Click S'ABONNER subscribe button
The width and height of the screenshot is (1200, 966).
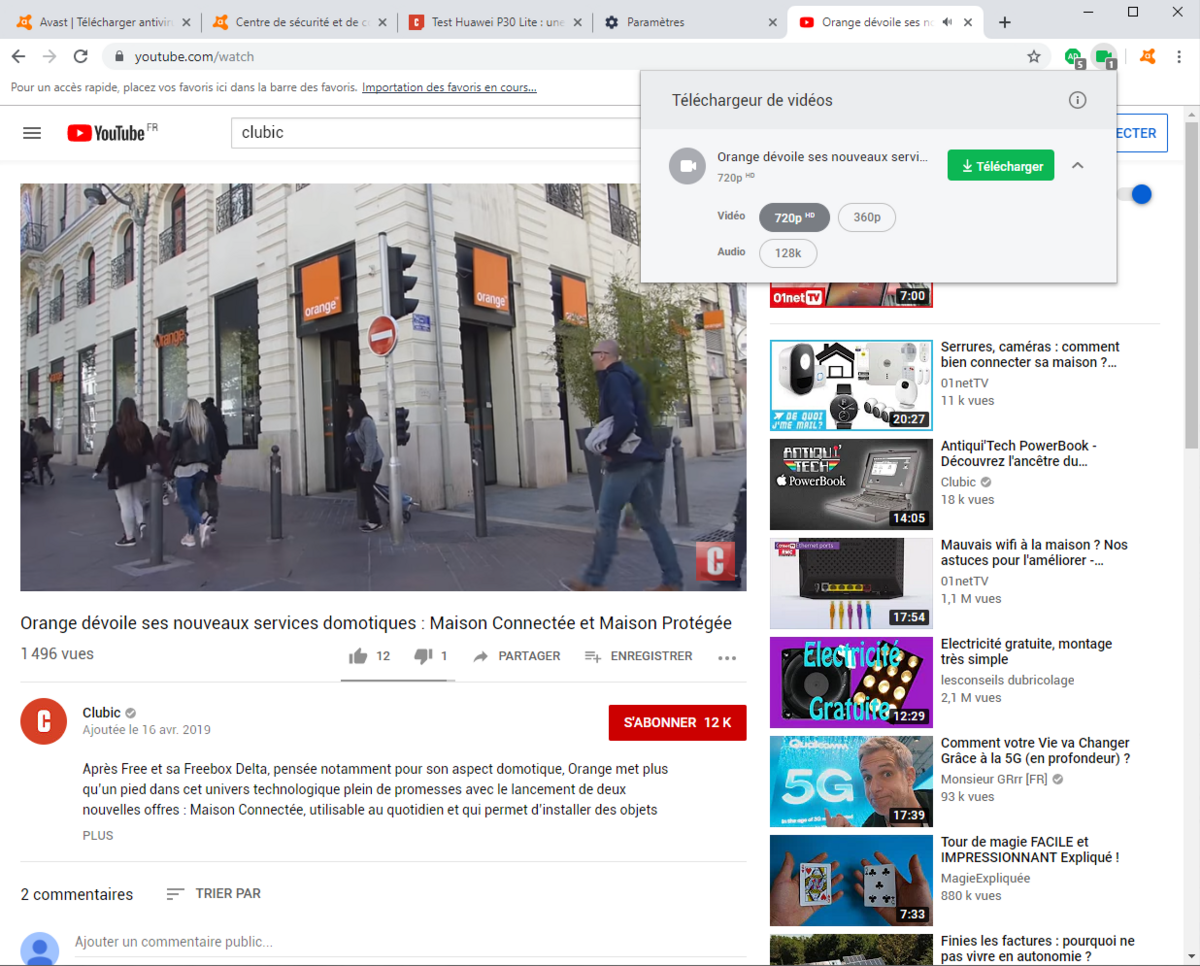pos(677,723)
